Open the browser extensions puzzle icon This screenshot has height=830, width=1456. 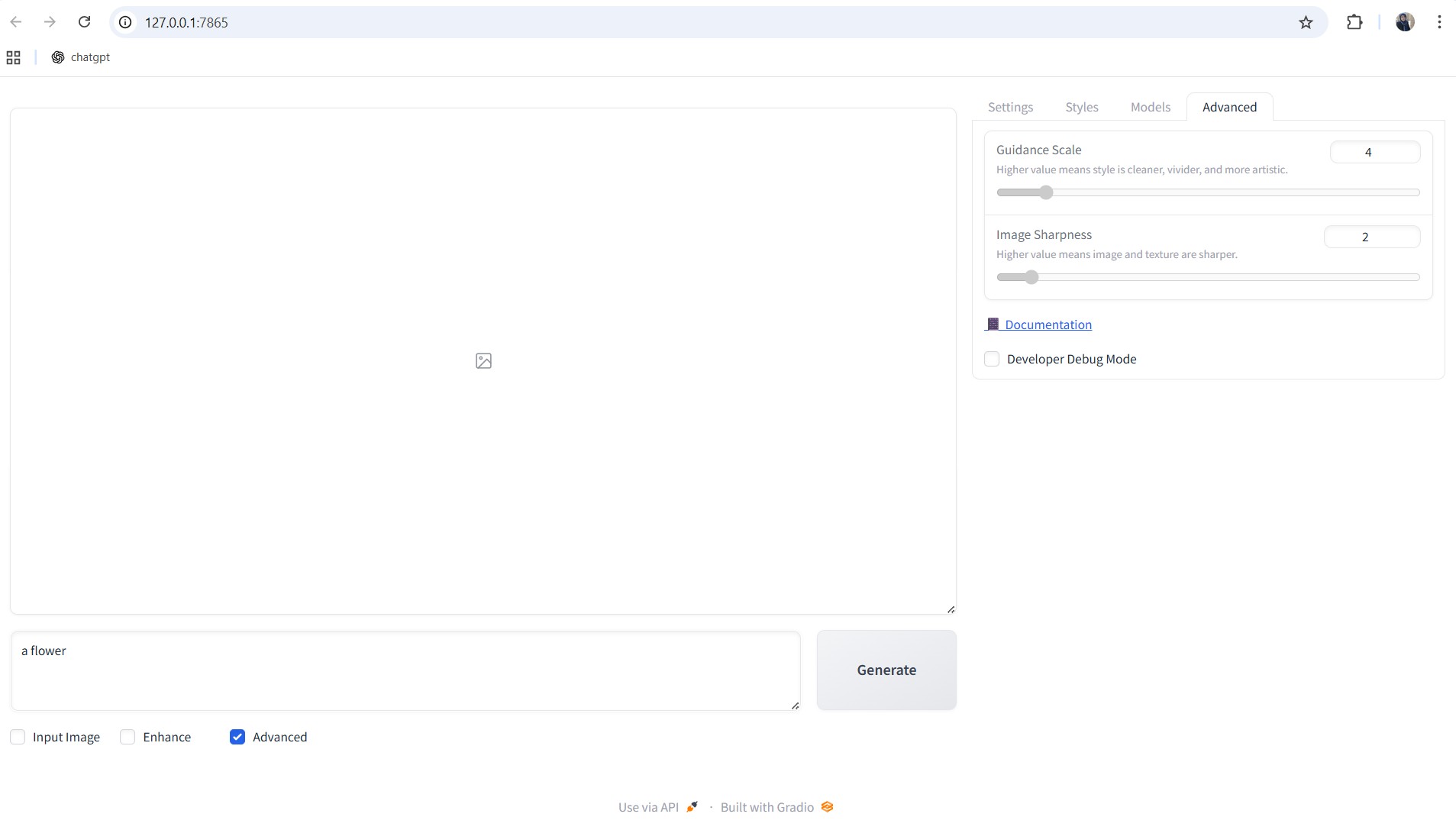[x=1354, y=22]
